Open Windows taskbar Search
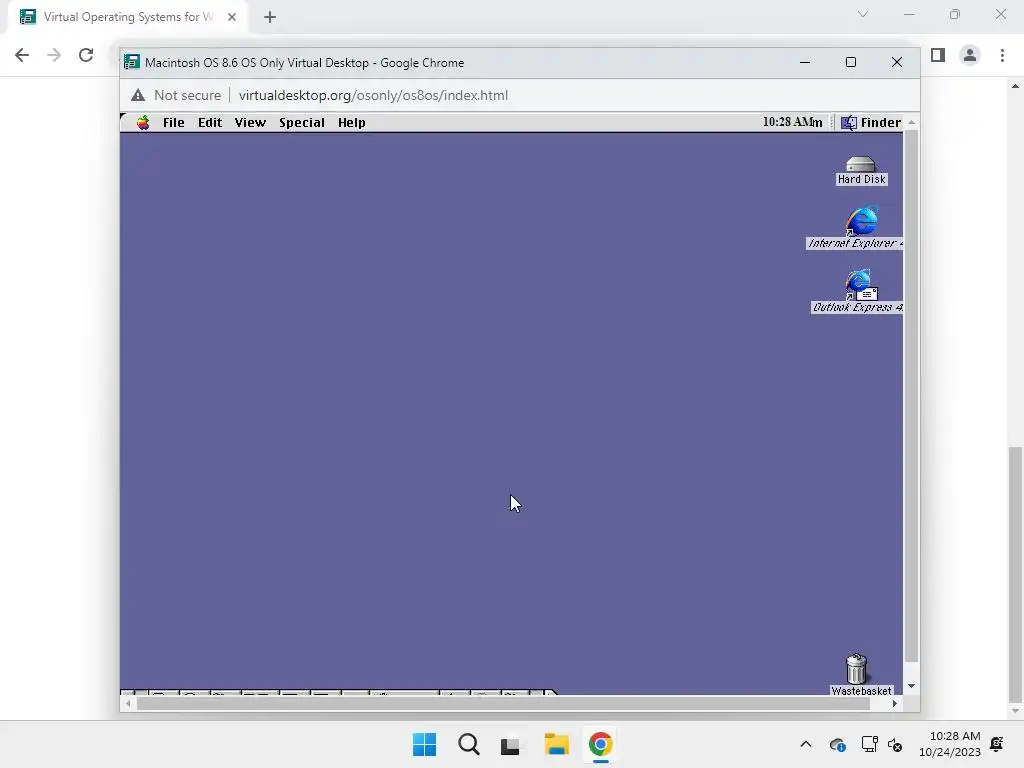Image resolution: width=1024 pixels, height=768 pixels. [x=468, y=744]
